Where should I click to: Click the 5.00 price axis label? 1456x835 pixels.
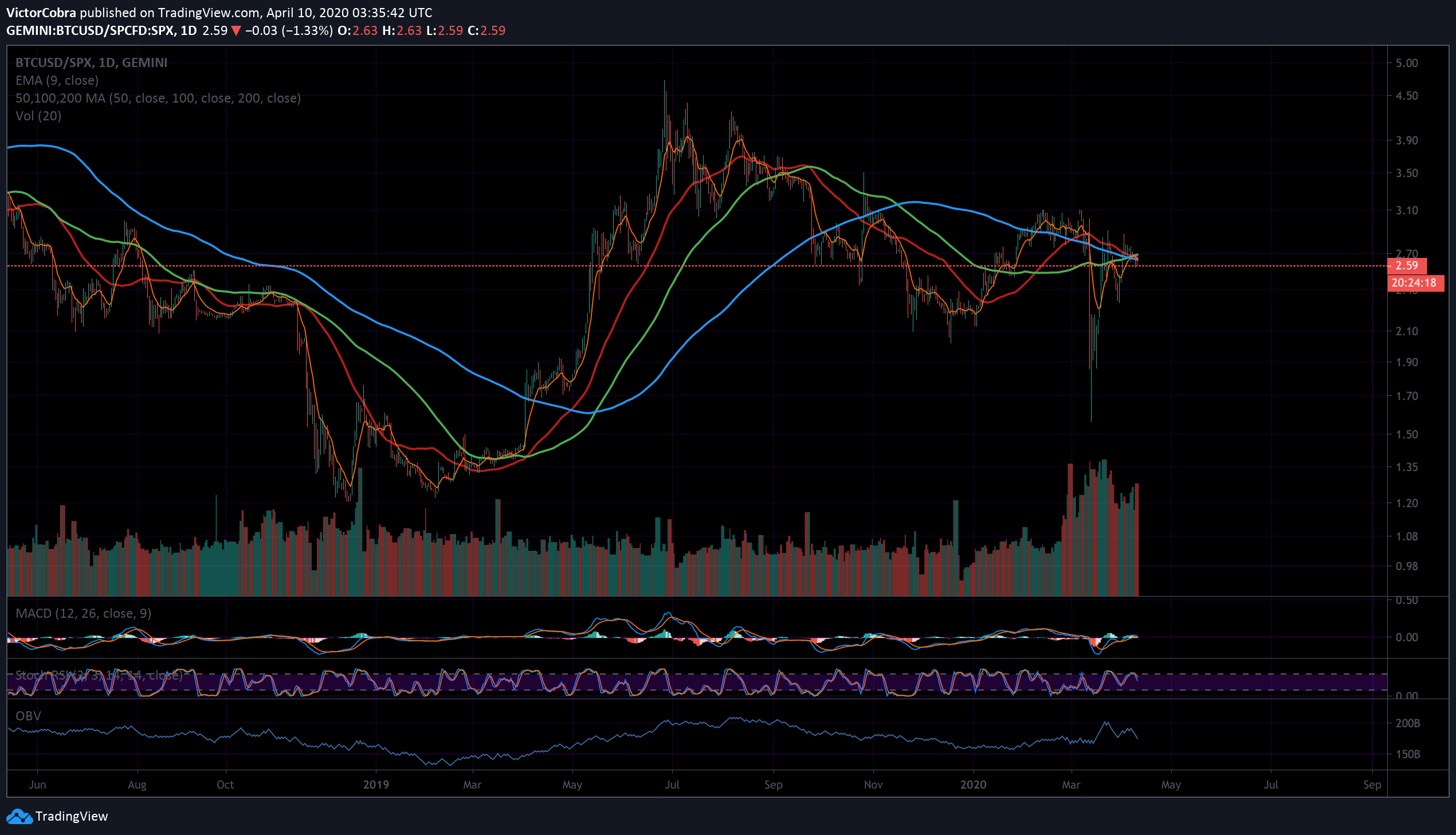(1407, 63)
